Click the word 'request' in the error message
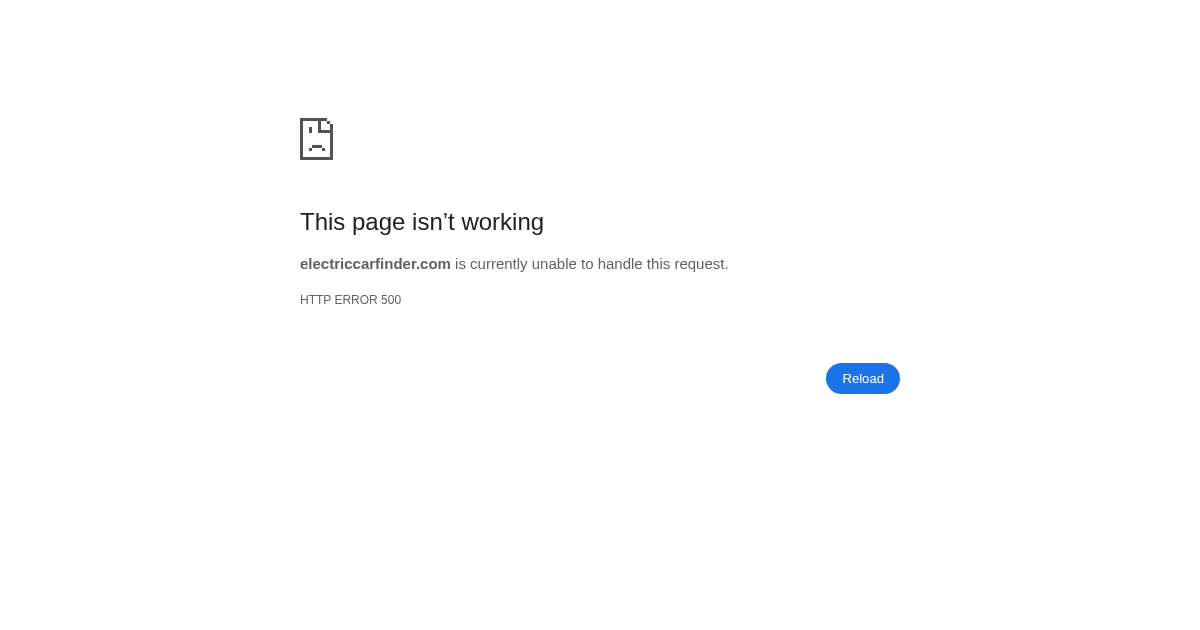Viewport: 1200px width, 630px height. pos(701,264)
